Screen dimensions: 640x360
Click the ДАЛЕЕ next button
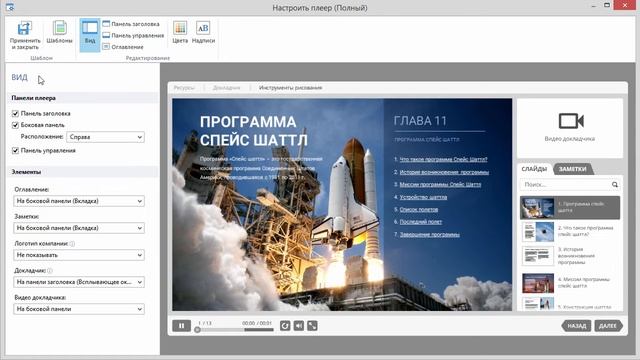pyautogui.click(x=608, y=326)
